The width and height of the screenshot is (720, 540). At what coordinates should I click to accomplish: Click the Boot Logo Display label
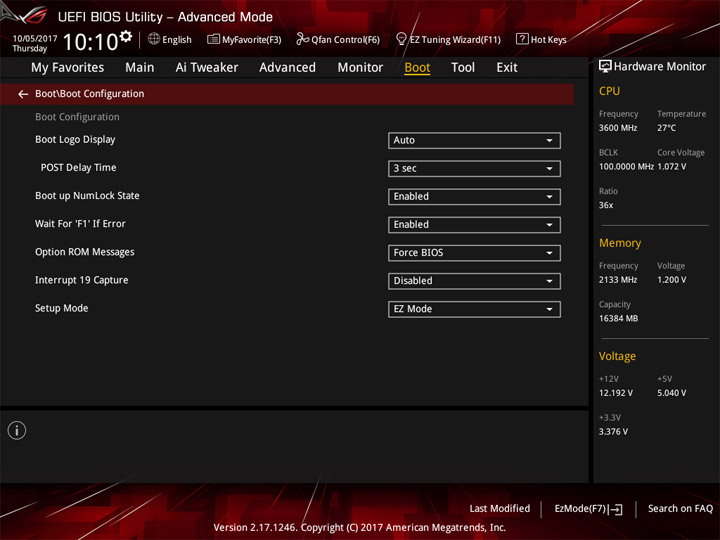tap(75, 140)
